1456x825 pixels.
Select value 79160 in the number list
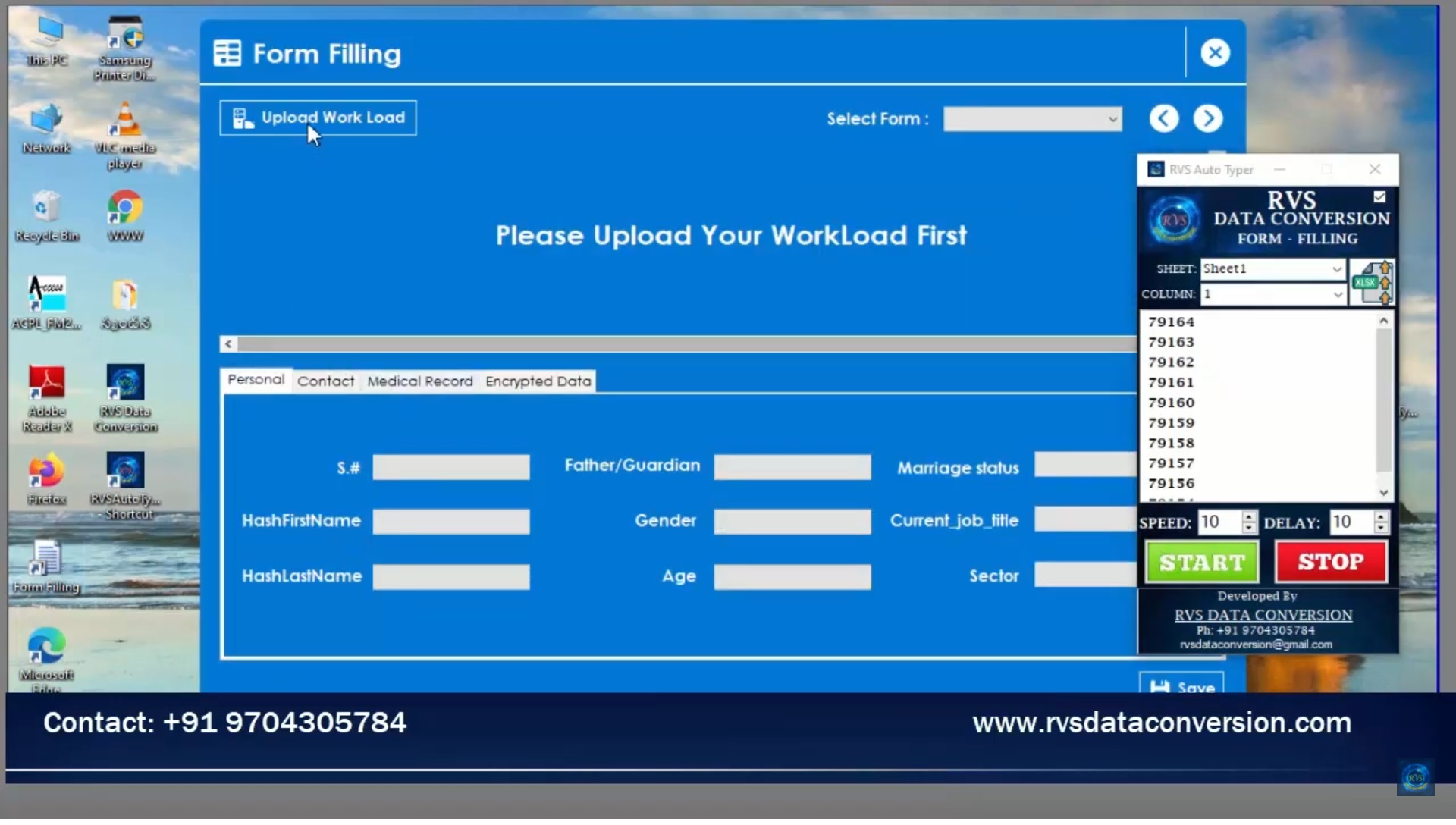tap(1171, 403)
